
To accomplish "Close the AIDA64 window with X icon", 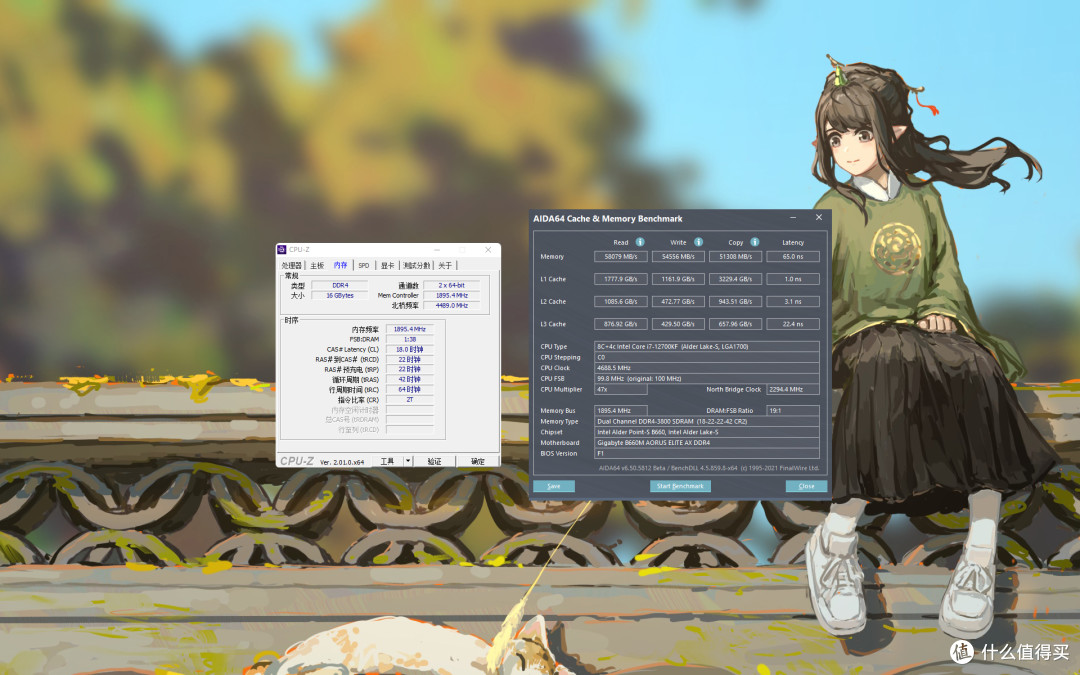I will pyautogui.click(x=819, y=218).
